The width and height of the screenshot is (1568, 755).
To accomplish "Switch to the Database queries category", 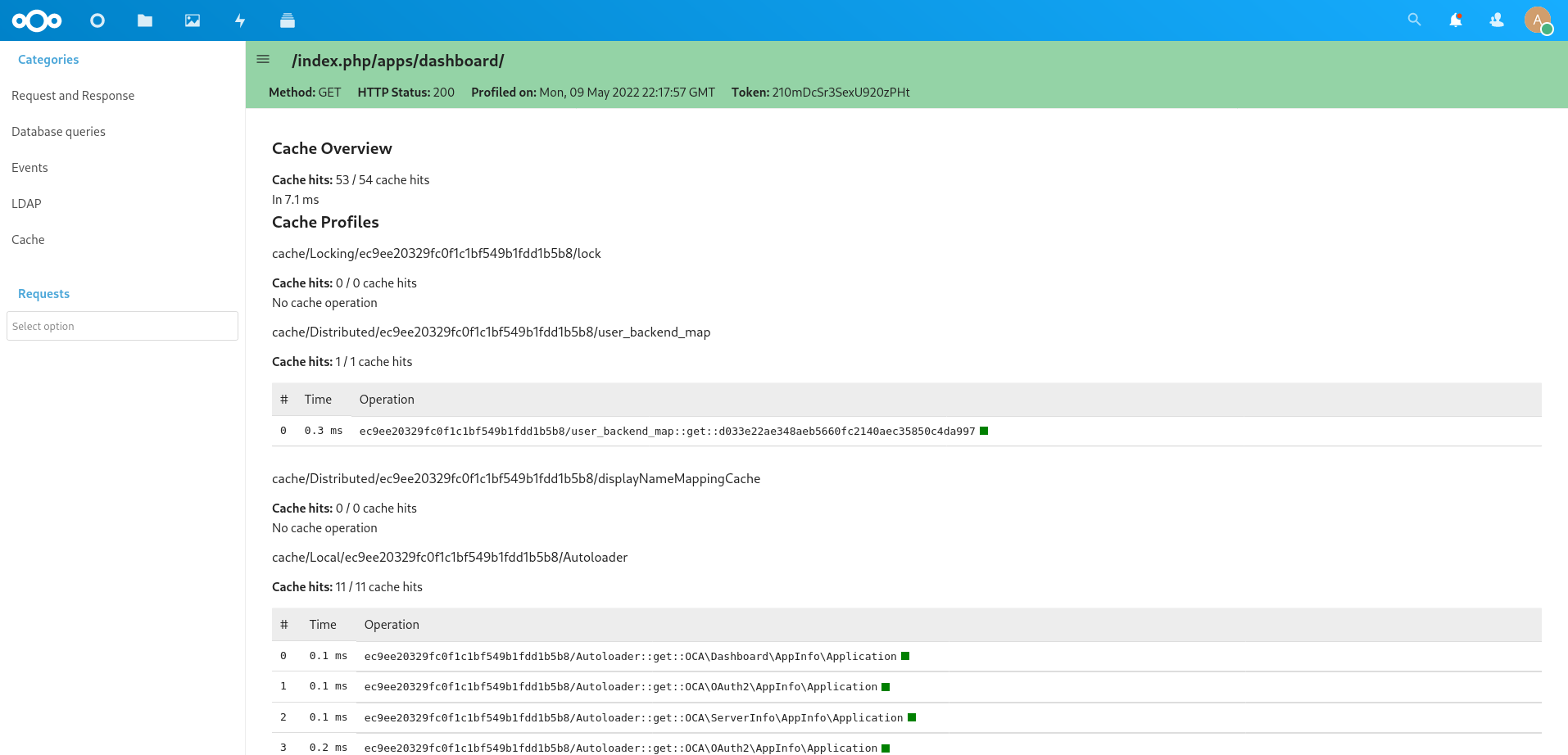I will [x=58, y=131].
